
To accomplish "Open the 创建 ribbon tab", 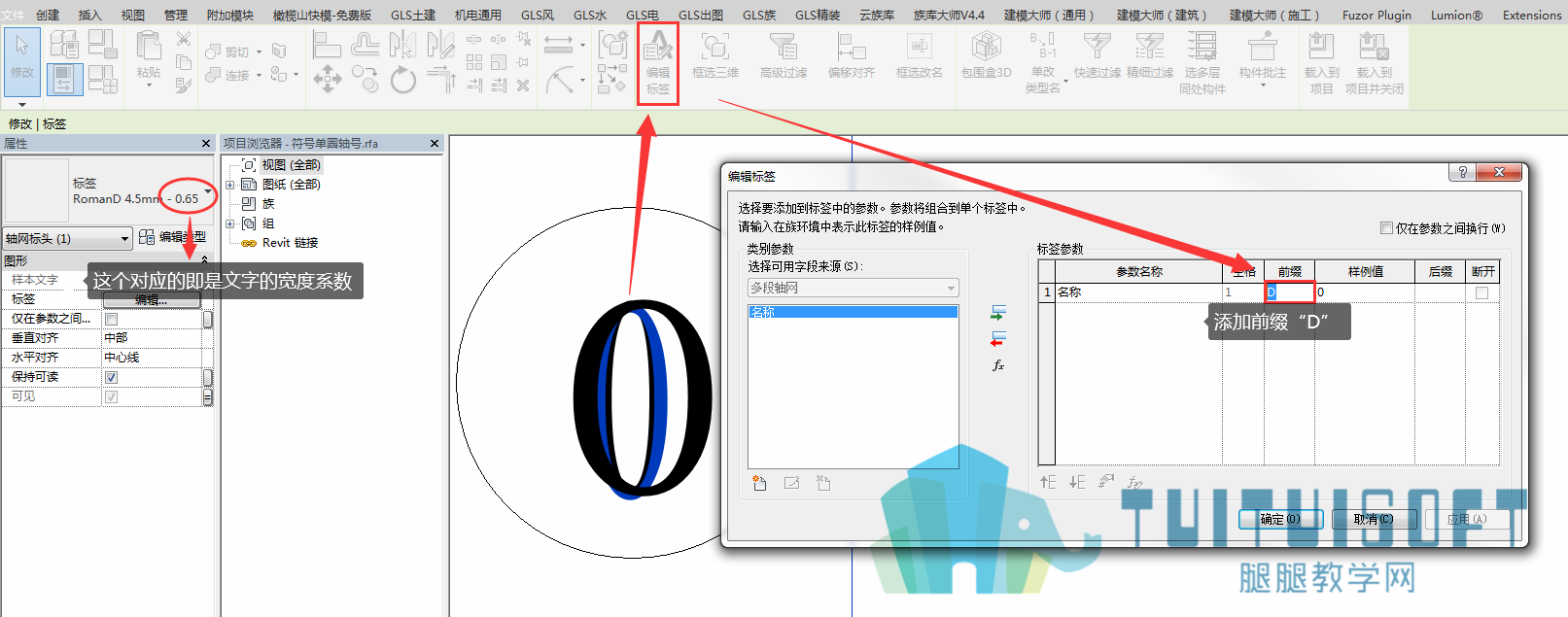I will (48, 15).
